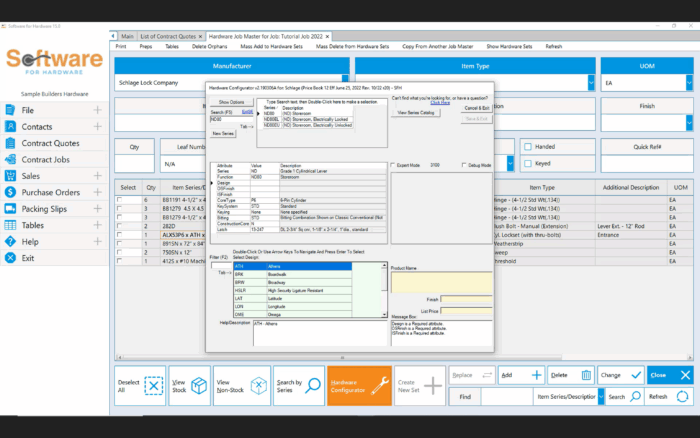Image resolution: width=700 pixels, height=438 pixels.
Task: Click the View Non-Stock button icon
Action: click(x=258, y=386)
